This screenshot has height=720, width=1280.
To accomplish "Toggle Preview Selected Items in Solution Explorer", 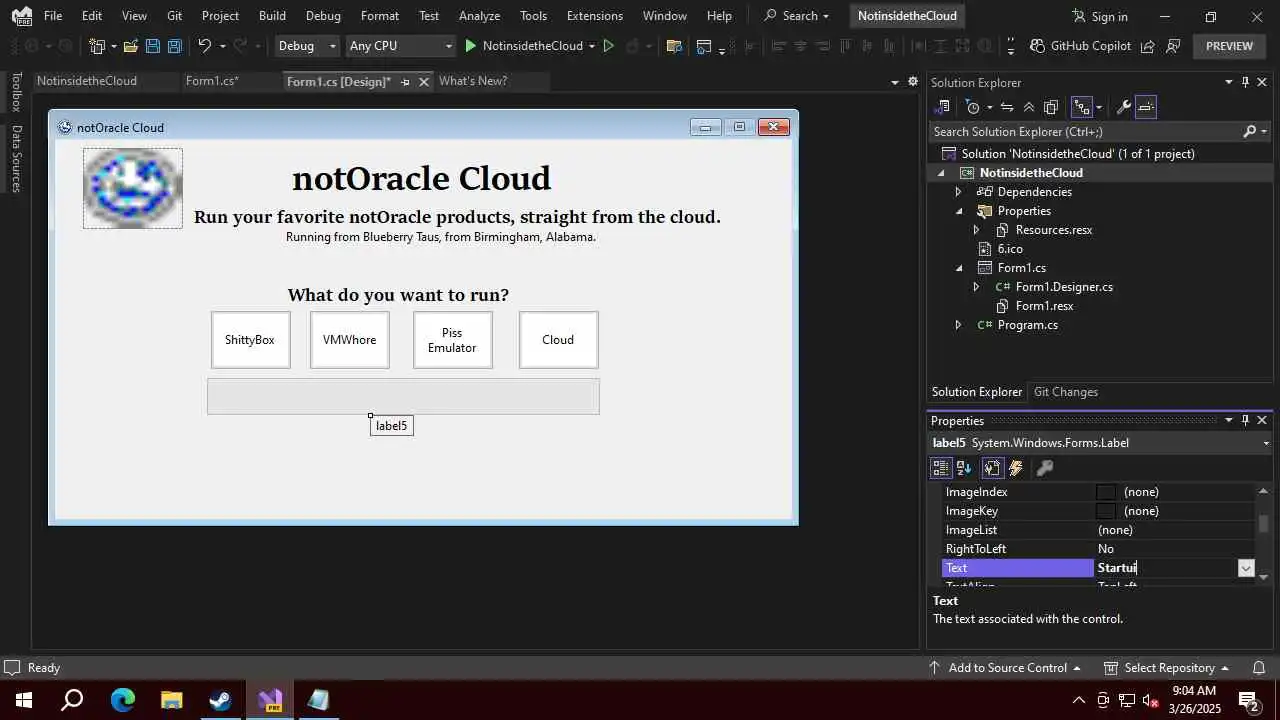I will (1146, 107).
